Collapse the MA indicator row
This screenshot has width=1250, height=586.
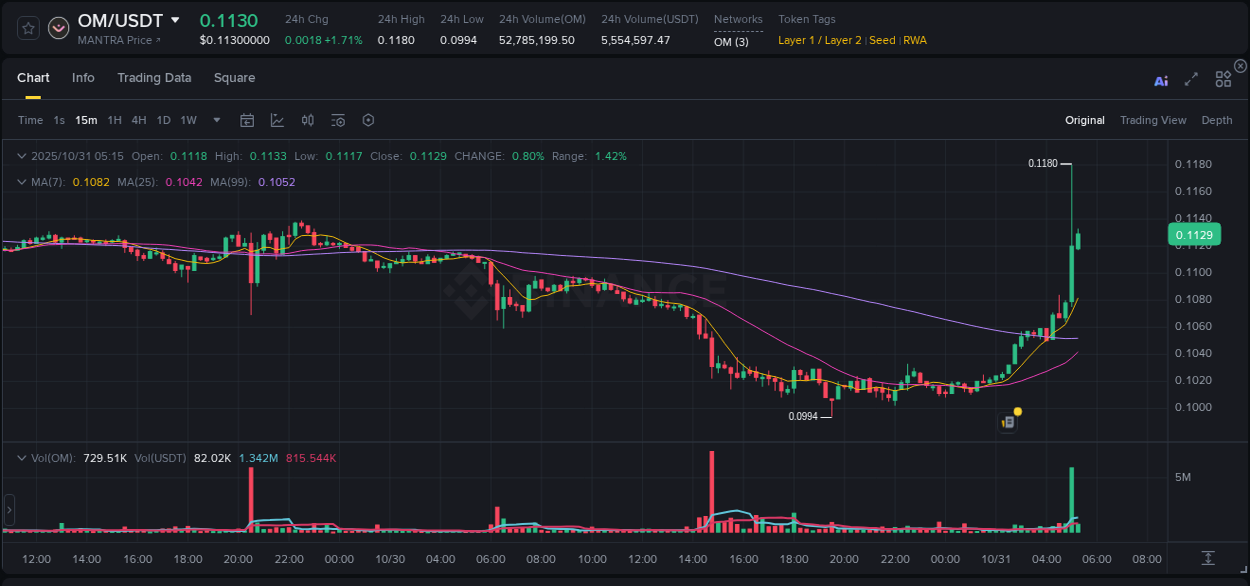[x=21, y=182]
